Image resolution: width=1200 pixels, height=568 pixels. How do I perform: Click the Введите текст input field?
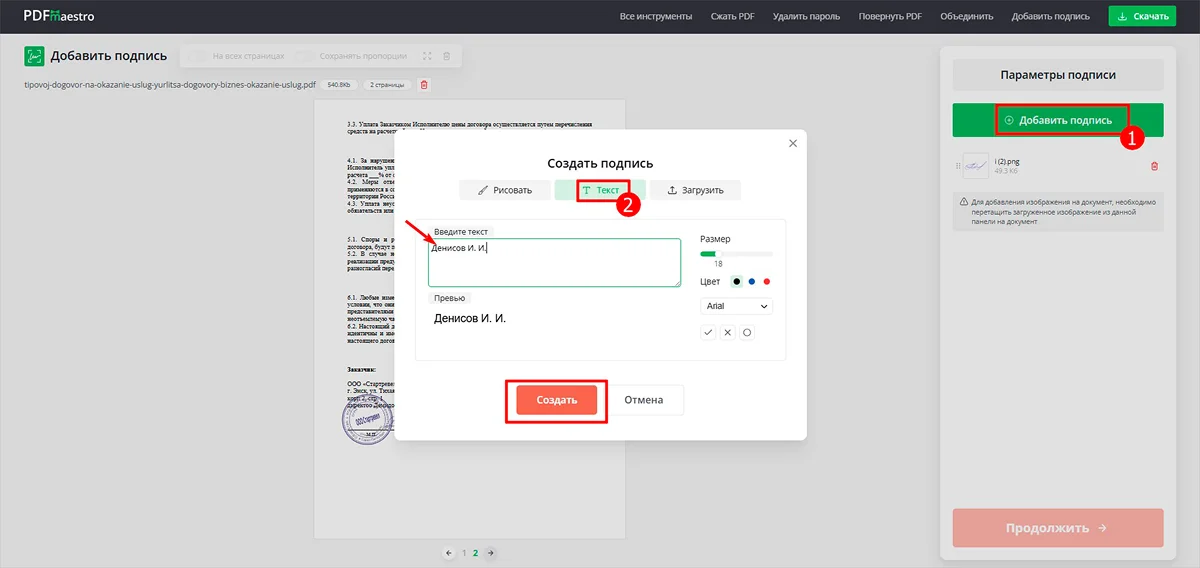click(554, 263)
